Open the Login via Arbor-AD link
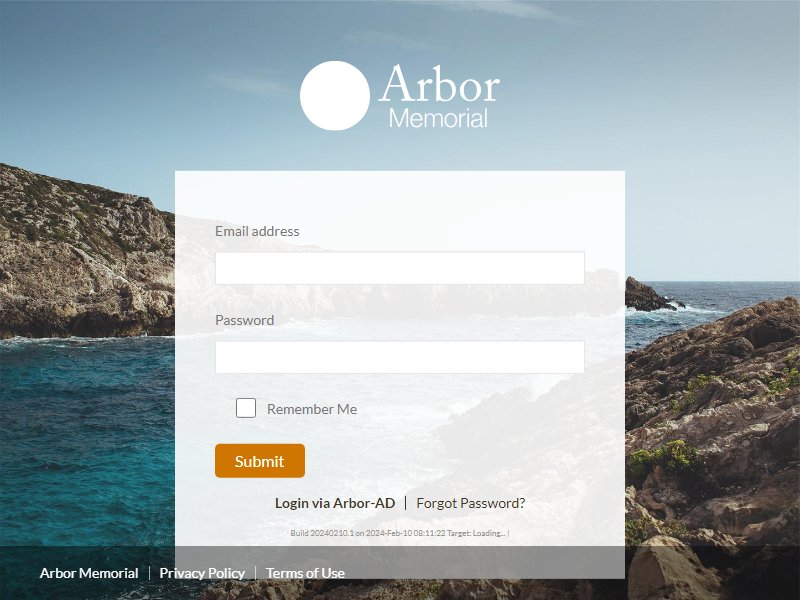The image size is (800, 600). (x=335, y=503)
